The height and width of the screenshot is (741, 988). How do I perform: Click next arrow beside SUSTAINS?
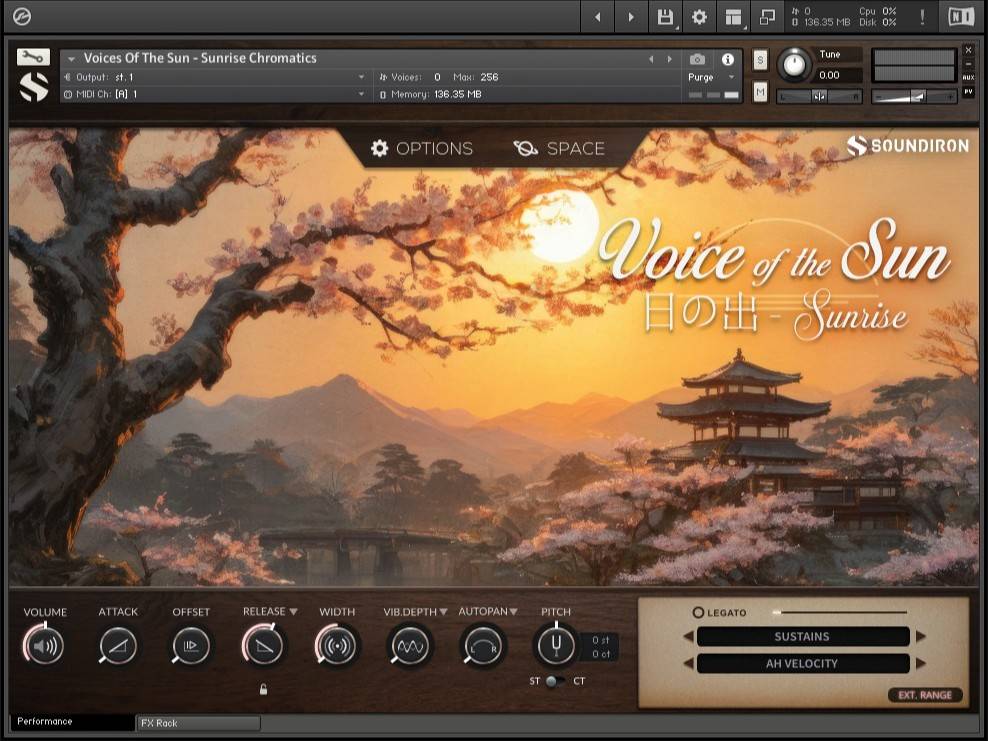point(921,636)
